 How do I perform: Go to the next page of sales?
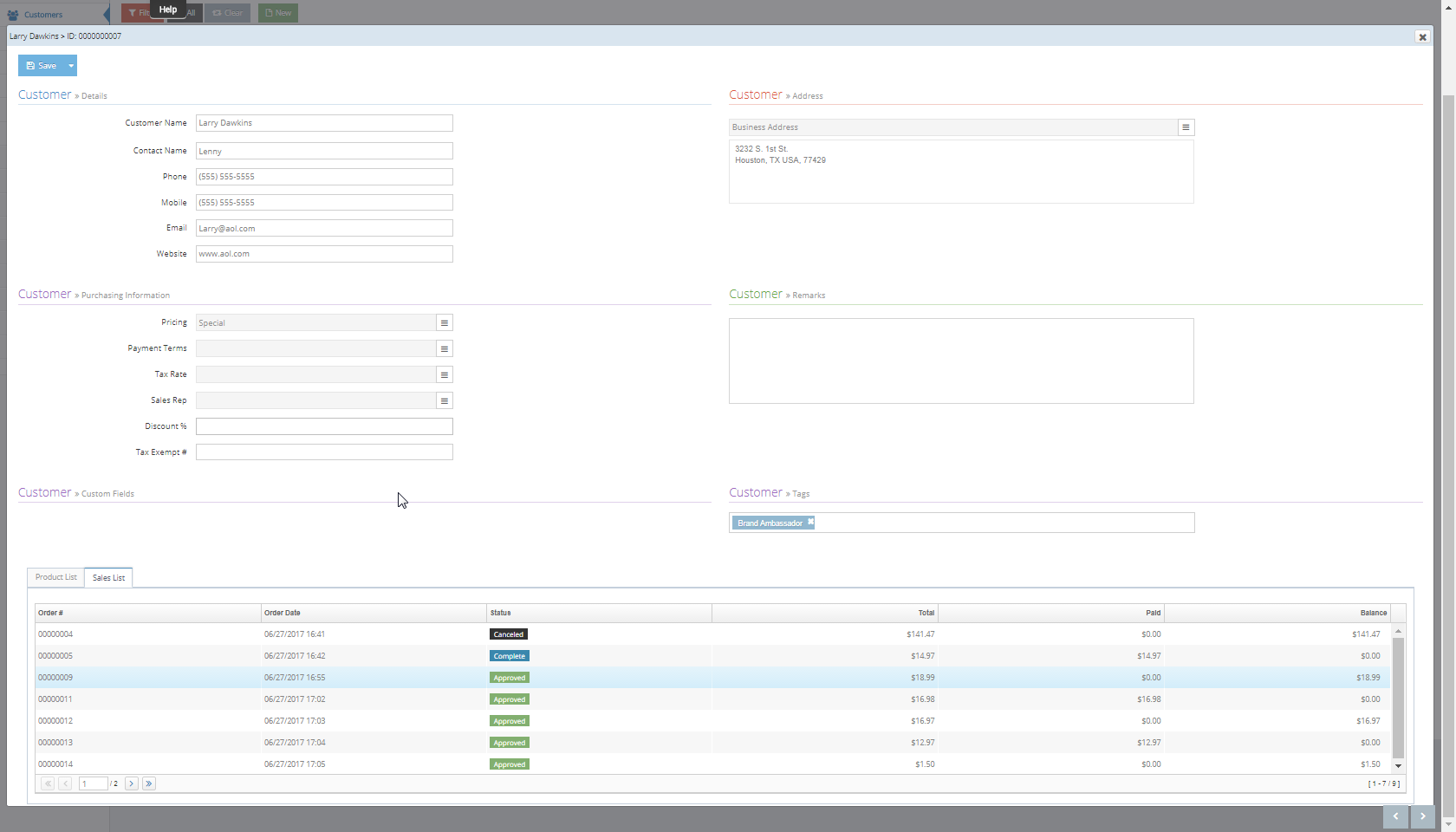pos(132,783)
